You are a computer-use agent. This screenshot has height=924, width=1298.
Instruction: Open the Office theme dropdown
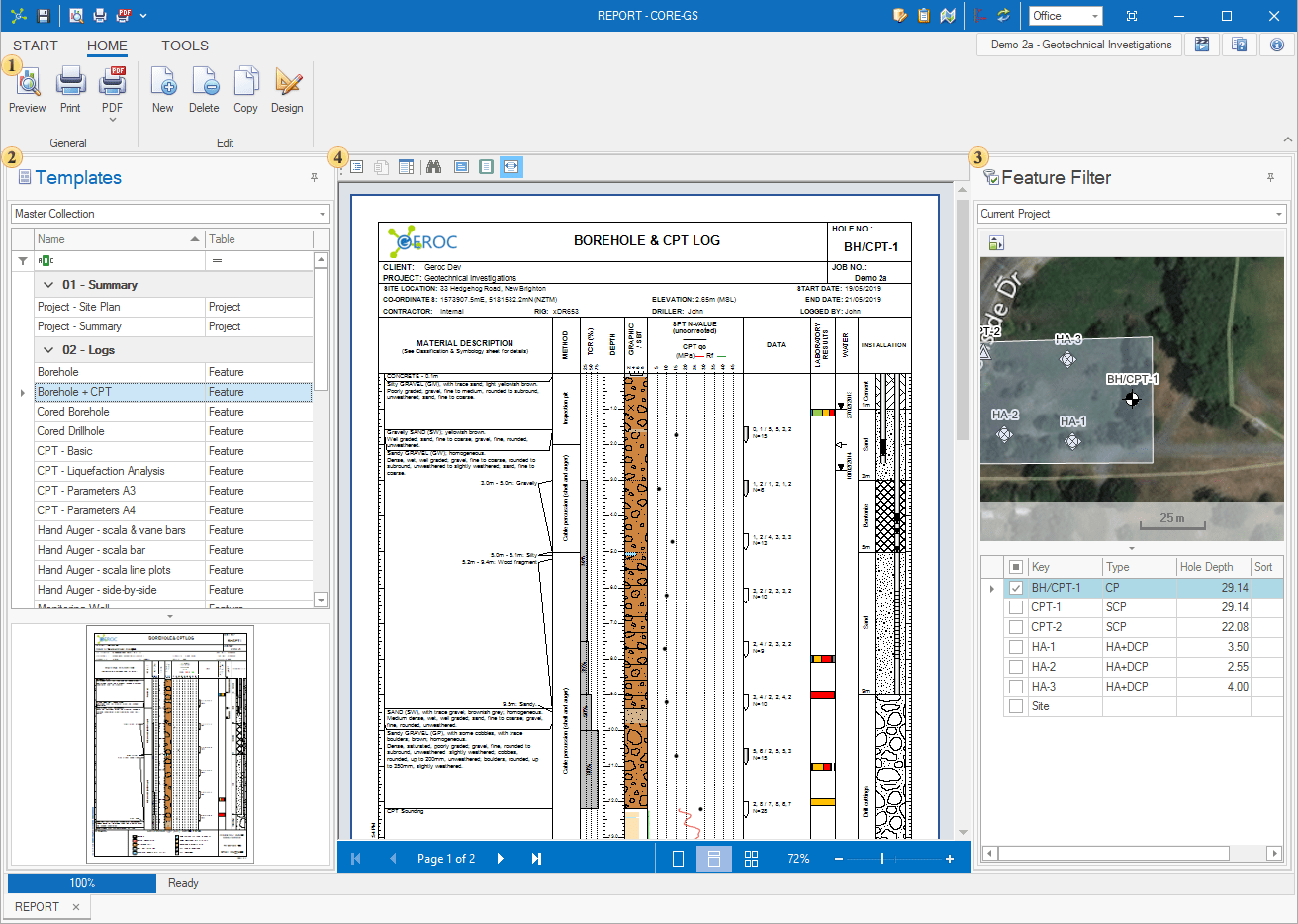pyautogui.click(x=1095, y=16)
